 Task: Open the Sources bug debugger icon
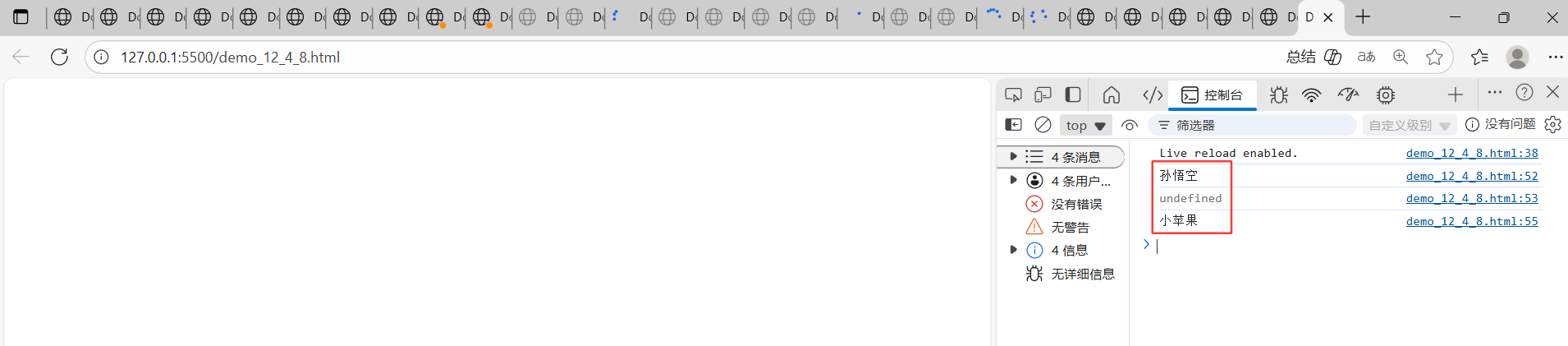pyautogui.click(x=1278, y=95)
